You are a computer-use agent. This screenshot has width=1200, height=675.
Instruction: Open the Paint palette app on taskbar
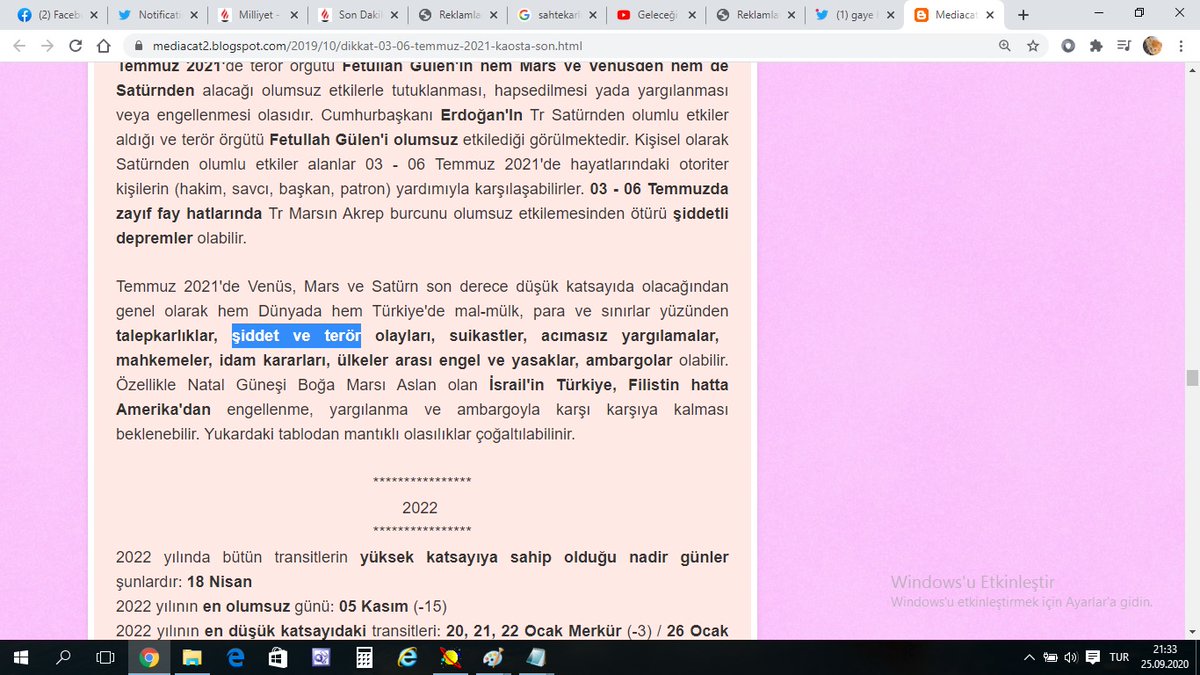pyautogui.click(x=493, y=657)
